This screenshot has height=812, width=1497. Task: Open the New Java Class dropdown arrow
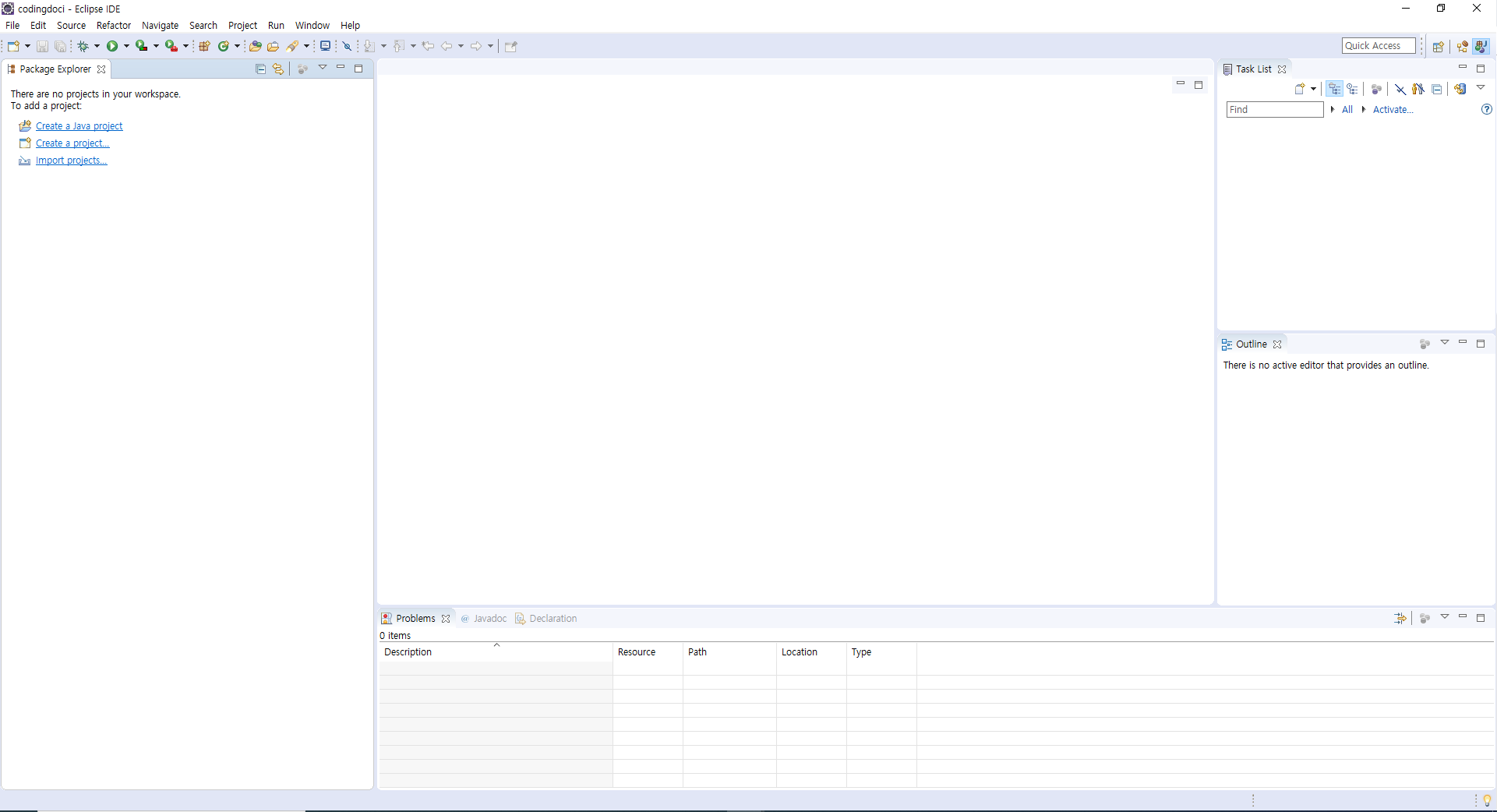pyautogui.click(x=237, y=46)
